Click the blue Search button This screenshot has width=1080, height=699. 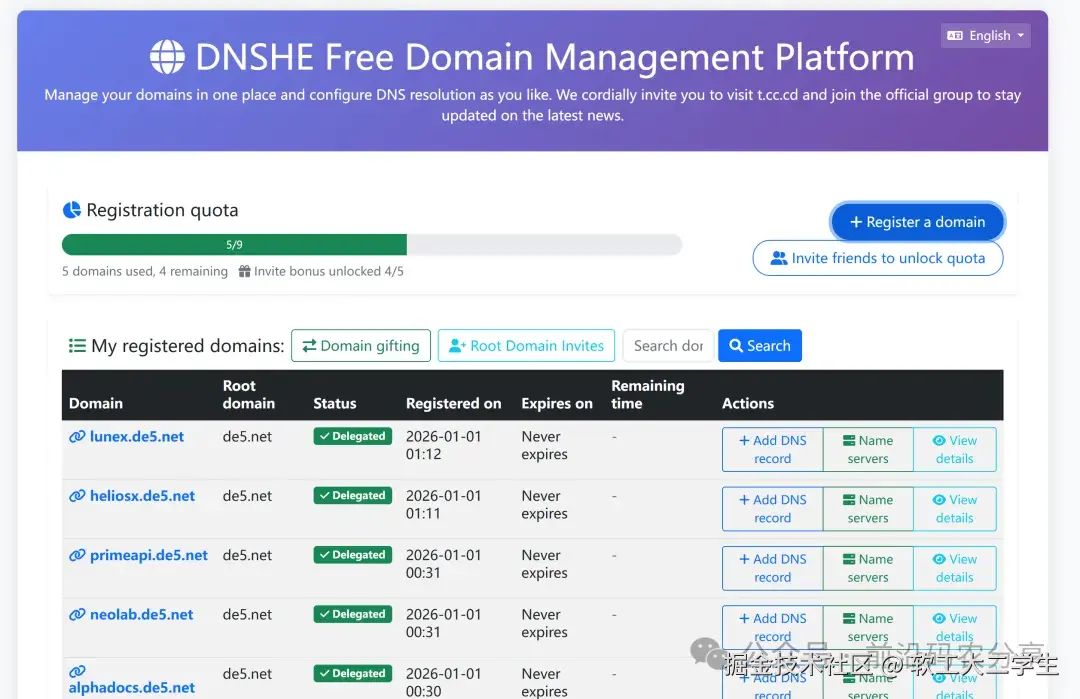tap(760, 346)
